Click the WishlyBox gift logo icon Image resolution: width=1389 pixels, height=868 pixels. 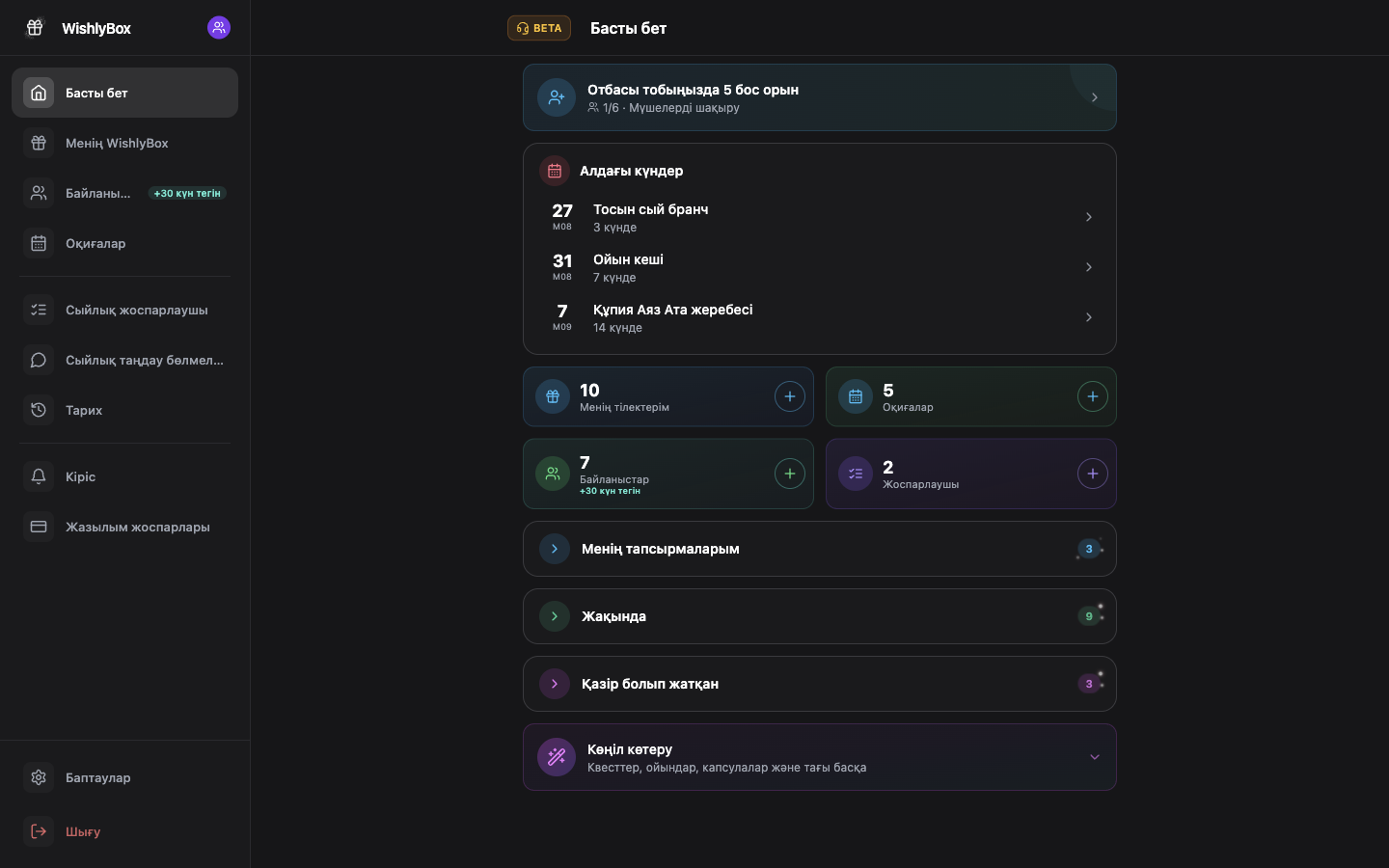pos(35,28)
